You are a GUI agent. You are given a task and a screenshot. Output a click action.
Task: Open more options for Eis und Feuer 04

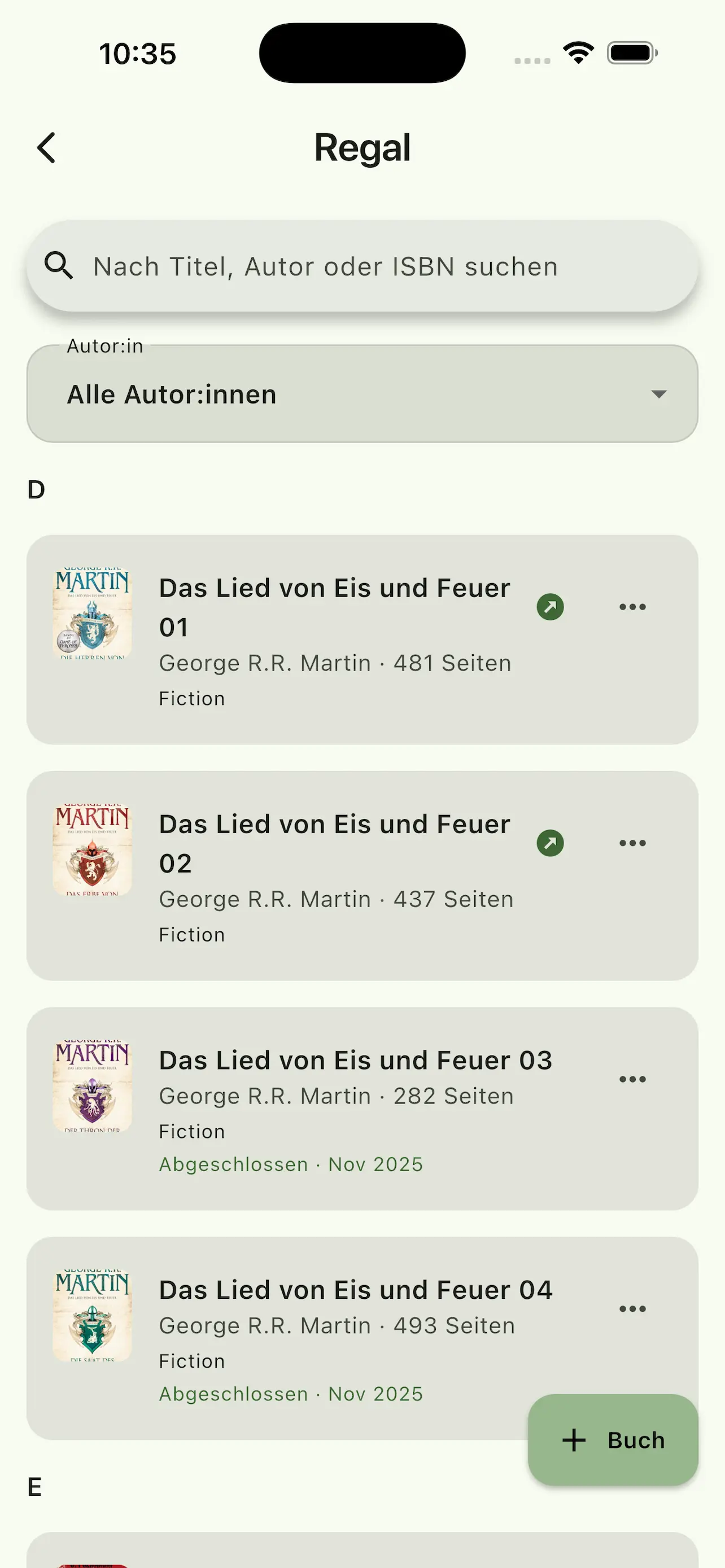click(x=632, y=1309)
